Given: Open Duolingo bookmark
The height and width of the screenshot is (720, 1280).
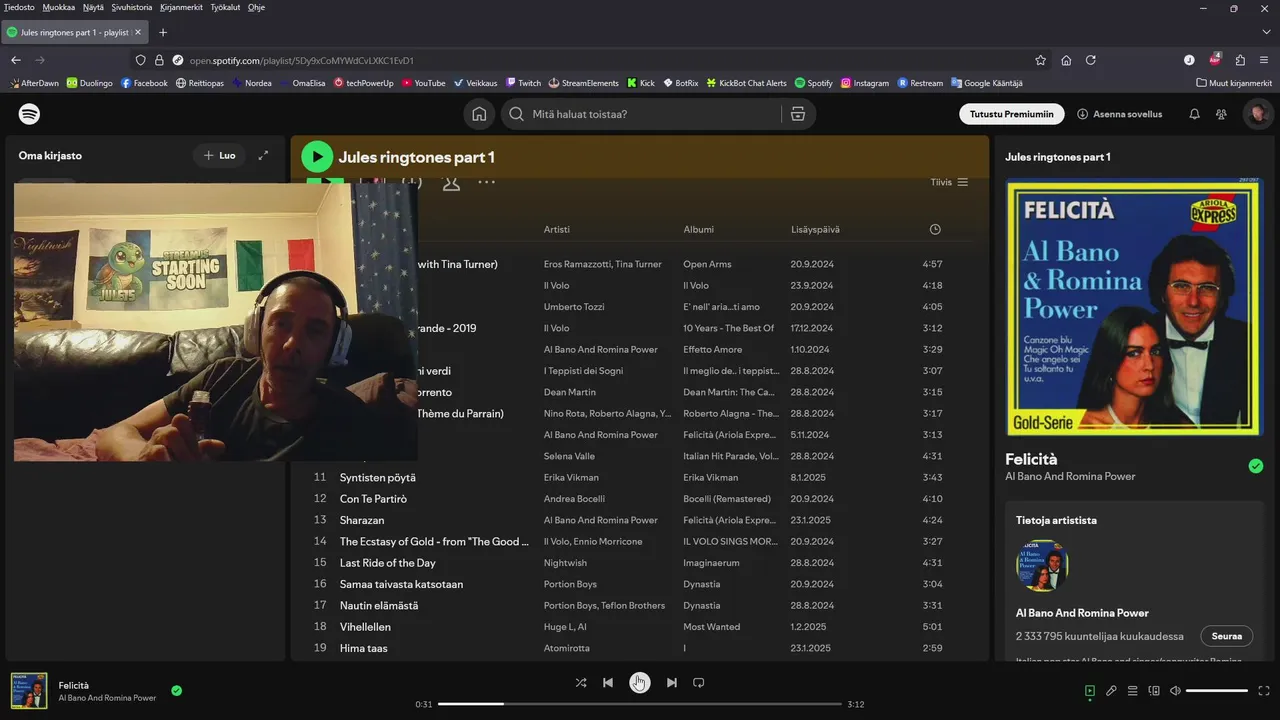Looking at the screenshot, I should coord(89,83).
